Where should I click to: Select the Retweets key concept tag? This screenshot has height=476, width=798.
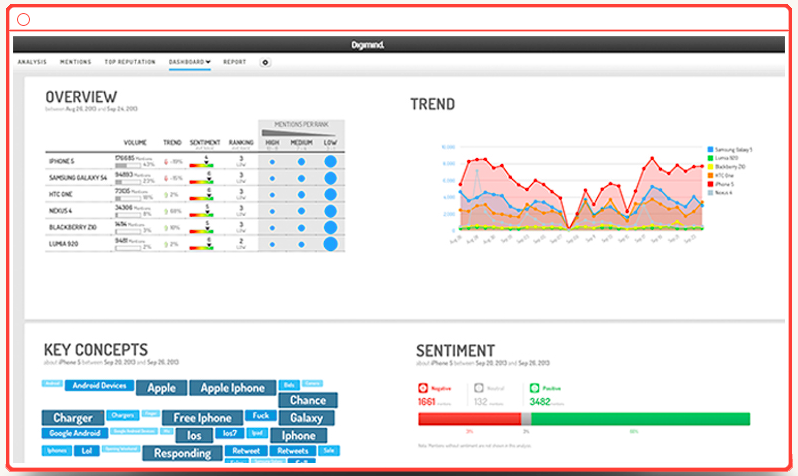click(293, 451)
